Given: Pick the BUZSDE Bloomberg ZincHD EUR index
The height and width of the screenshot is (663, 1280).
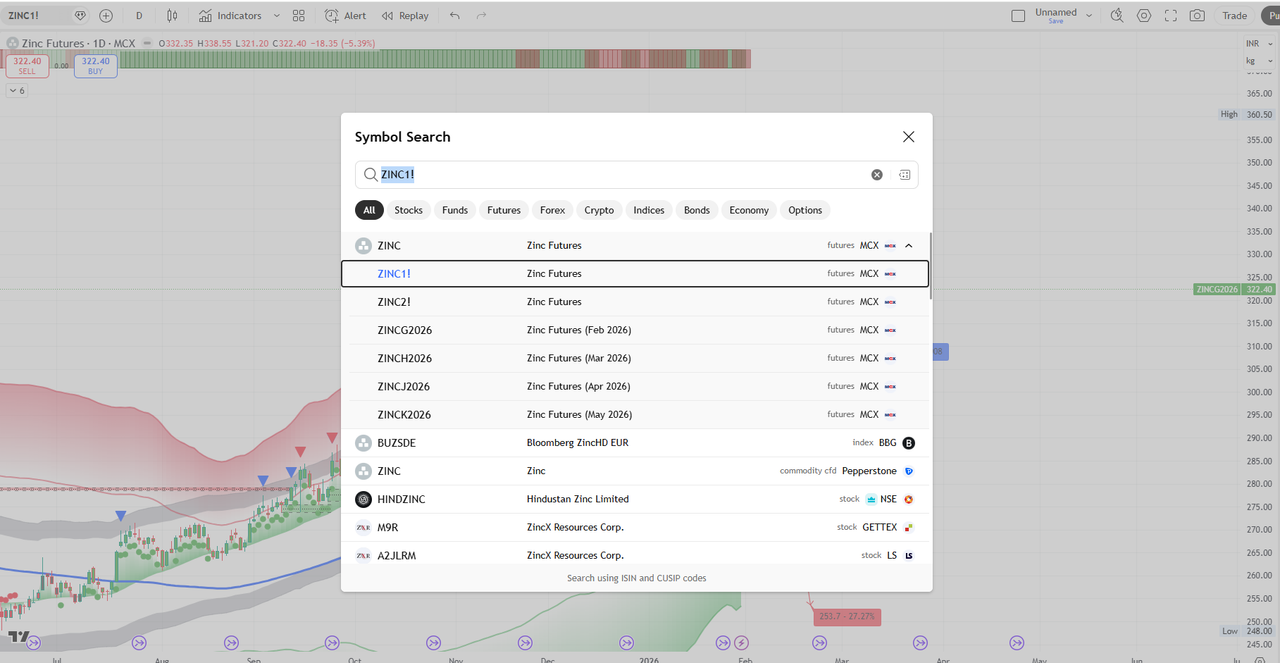Looking at the screenshot, I should (635, 442).
